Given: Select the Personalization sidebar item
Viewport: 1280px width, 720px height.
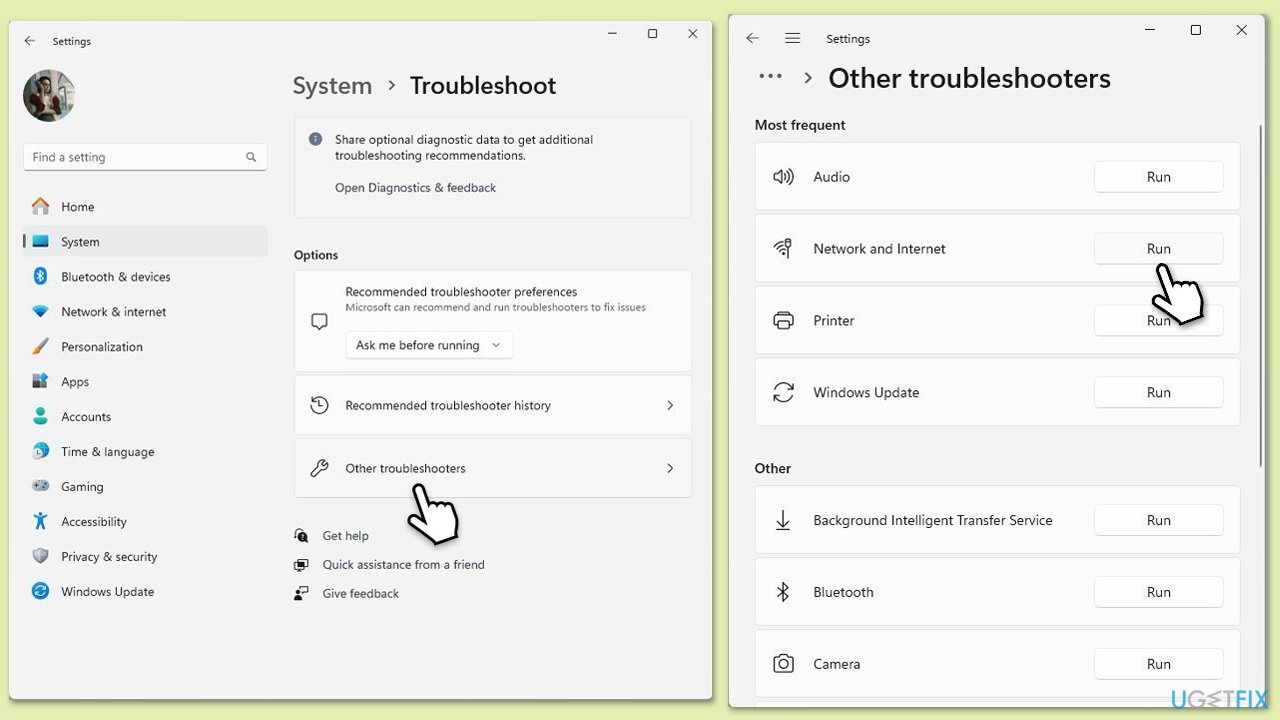Looking at the screenshot, I should click(101, 347).
